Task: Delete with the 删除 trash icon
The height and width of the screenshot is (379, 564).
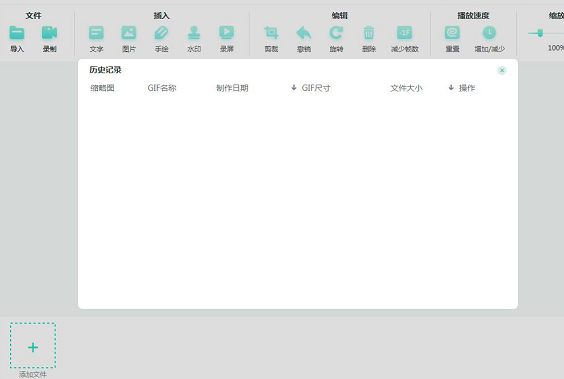Action: point(369,33)
